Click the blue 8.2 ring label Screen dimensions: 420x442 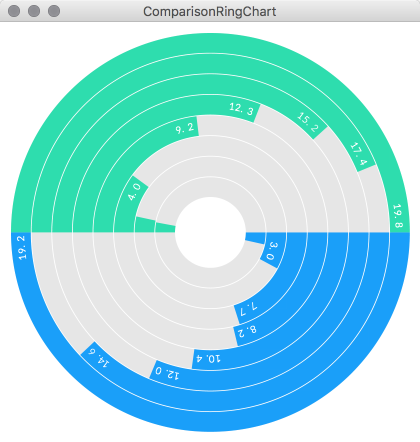[247, 331]
